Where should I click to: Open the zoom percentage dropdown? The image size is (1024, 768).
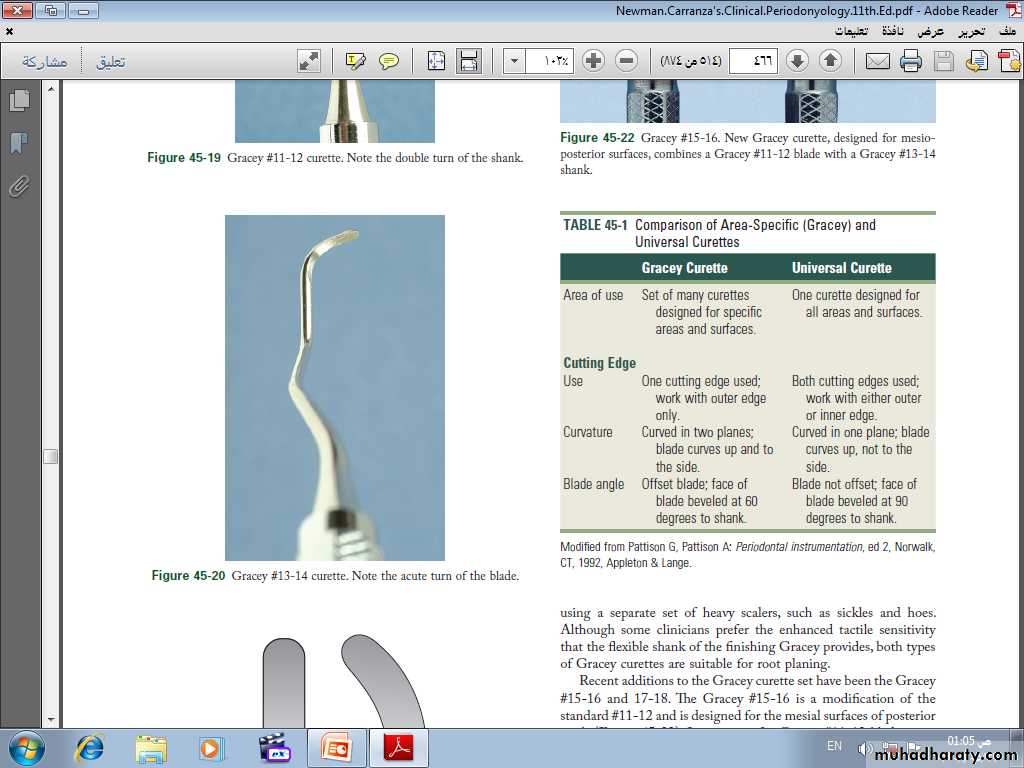(x=513, y=61)
